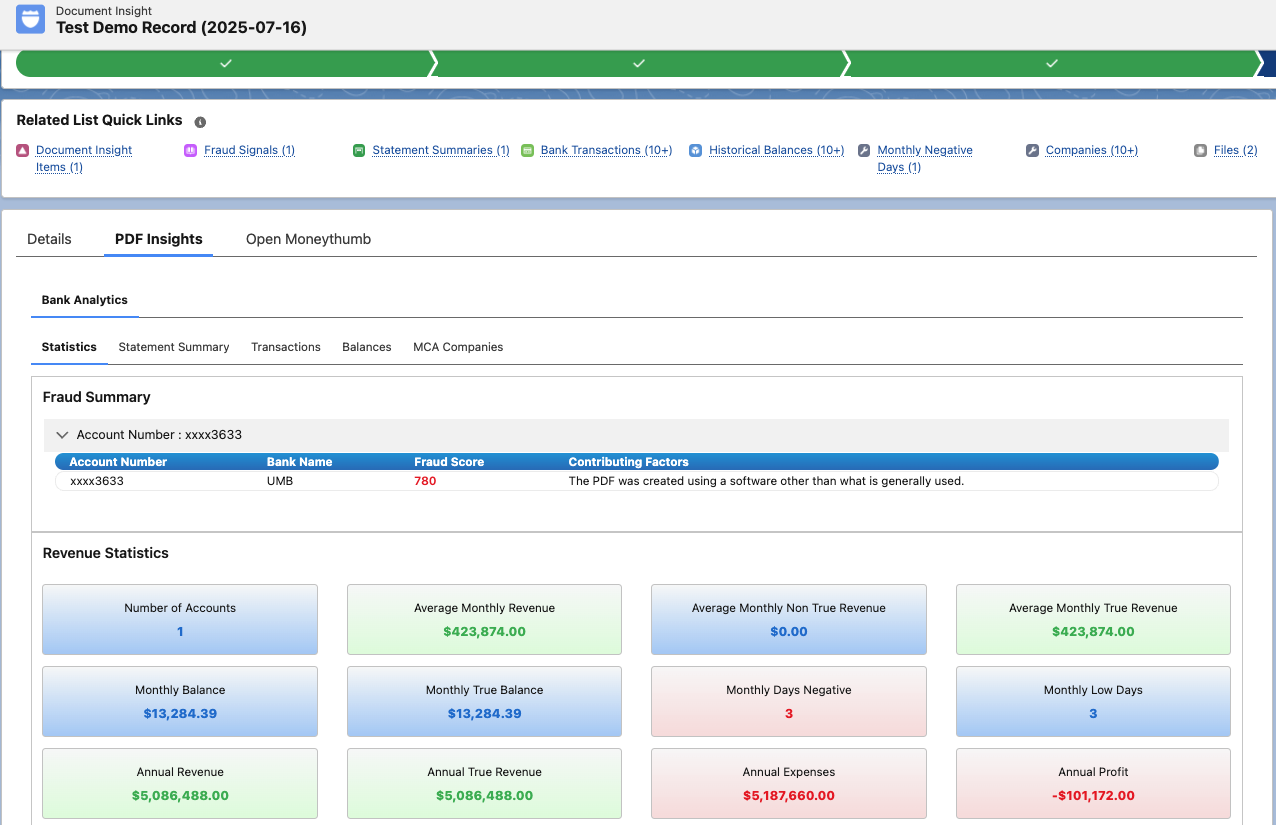The width and height of the screenshot is (1276, 825).
Task: Open Files (2) link
Action: (x=1236, y=150)
